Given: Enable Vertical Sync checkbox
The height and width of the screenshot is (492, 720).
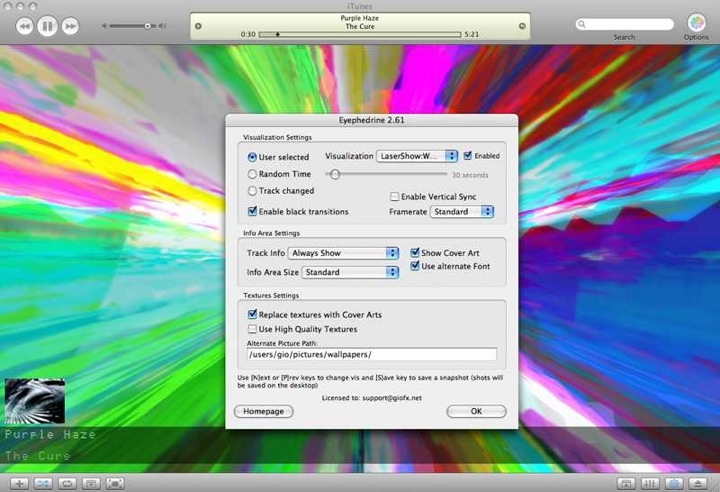Looking at the screenshot, I should pyautogui.click(x=394, y=197).
